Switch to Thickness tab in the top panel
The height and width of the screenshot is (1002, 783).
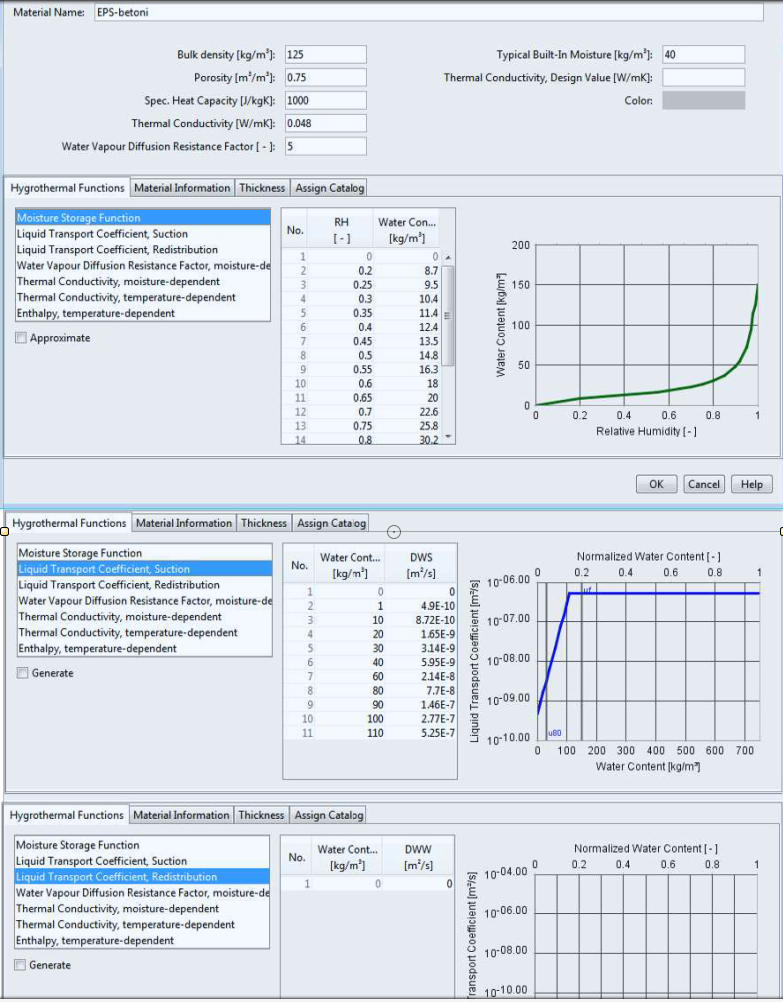pos(262,188)
